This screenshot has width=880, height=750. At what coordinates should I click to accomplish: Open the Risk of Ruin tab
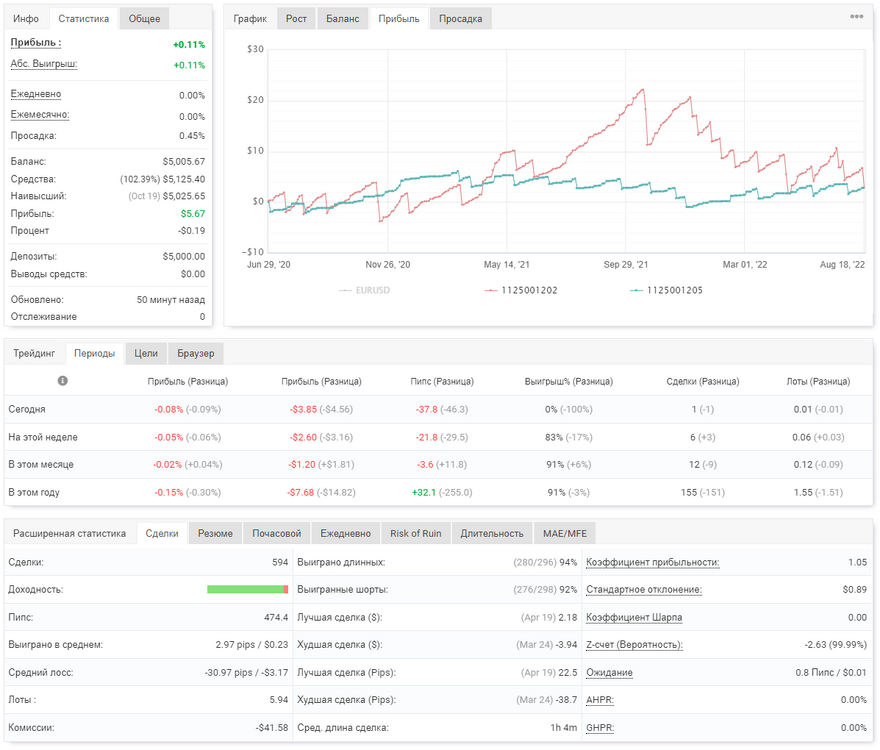coord(416,533)
